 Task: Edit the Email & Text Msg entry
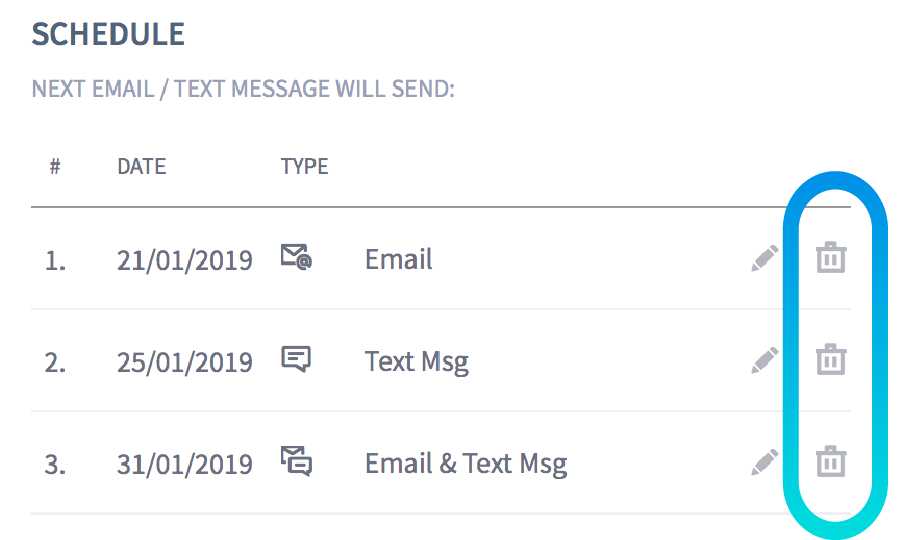765,462
